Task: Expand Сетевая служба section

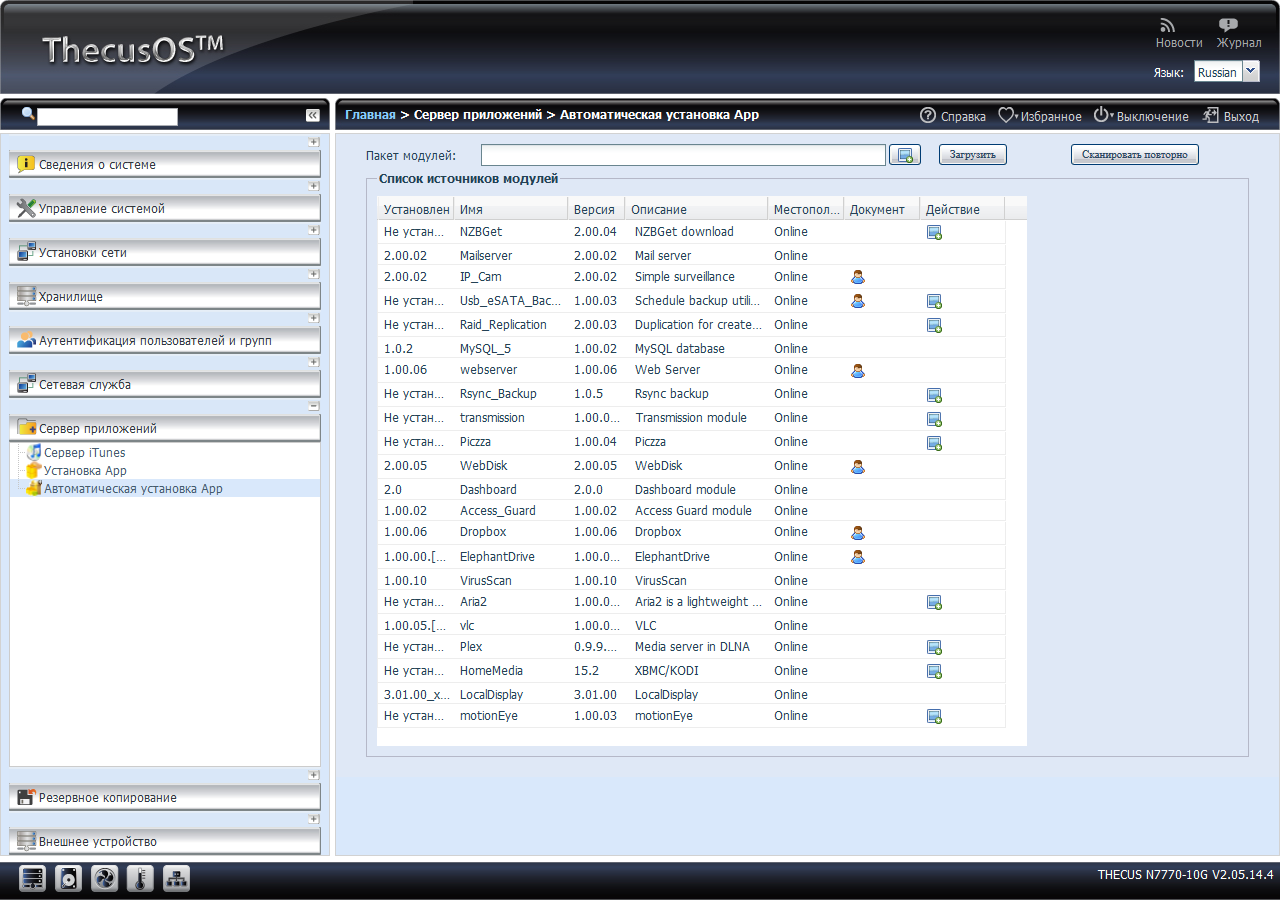Action: tap(165, 384)
